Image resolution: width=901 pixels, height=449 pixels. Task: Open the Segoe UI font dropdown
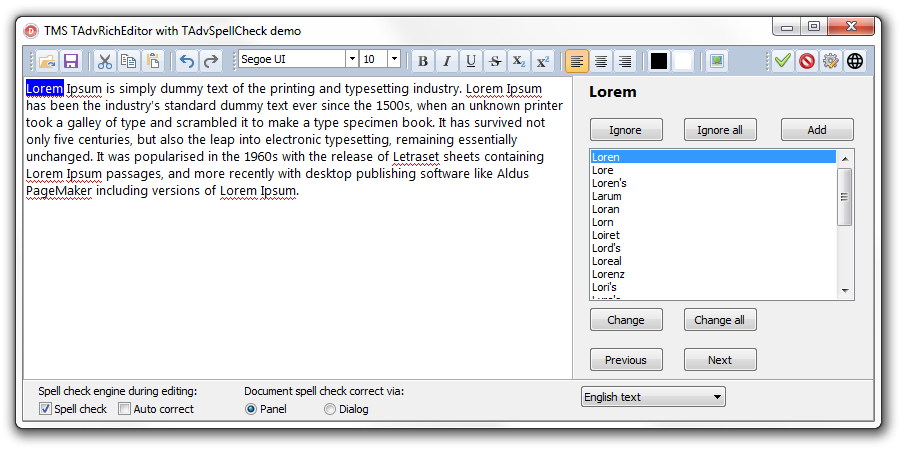[x=351, y=60]
